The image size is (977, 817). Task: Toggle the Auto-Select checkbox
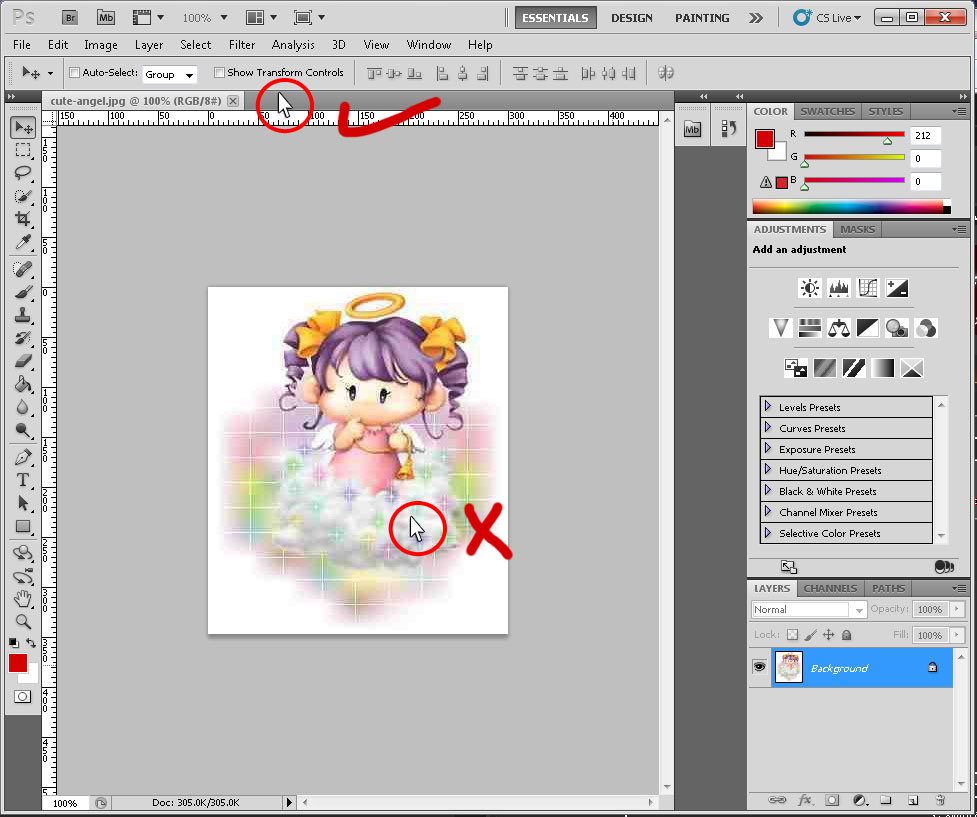(74, 72)
